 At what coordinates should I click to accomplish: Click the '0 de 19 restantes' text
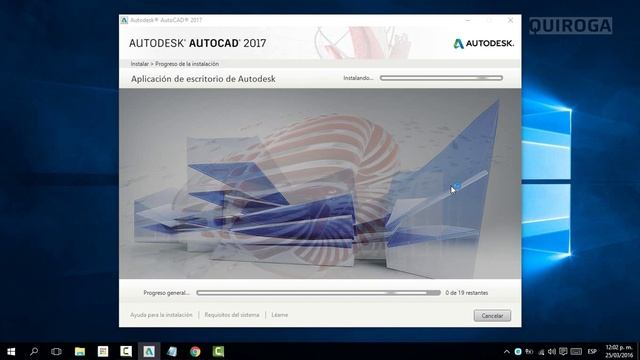click(467, 293)
